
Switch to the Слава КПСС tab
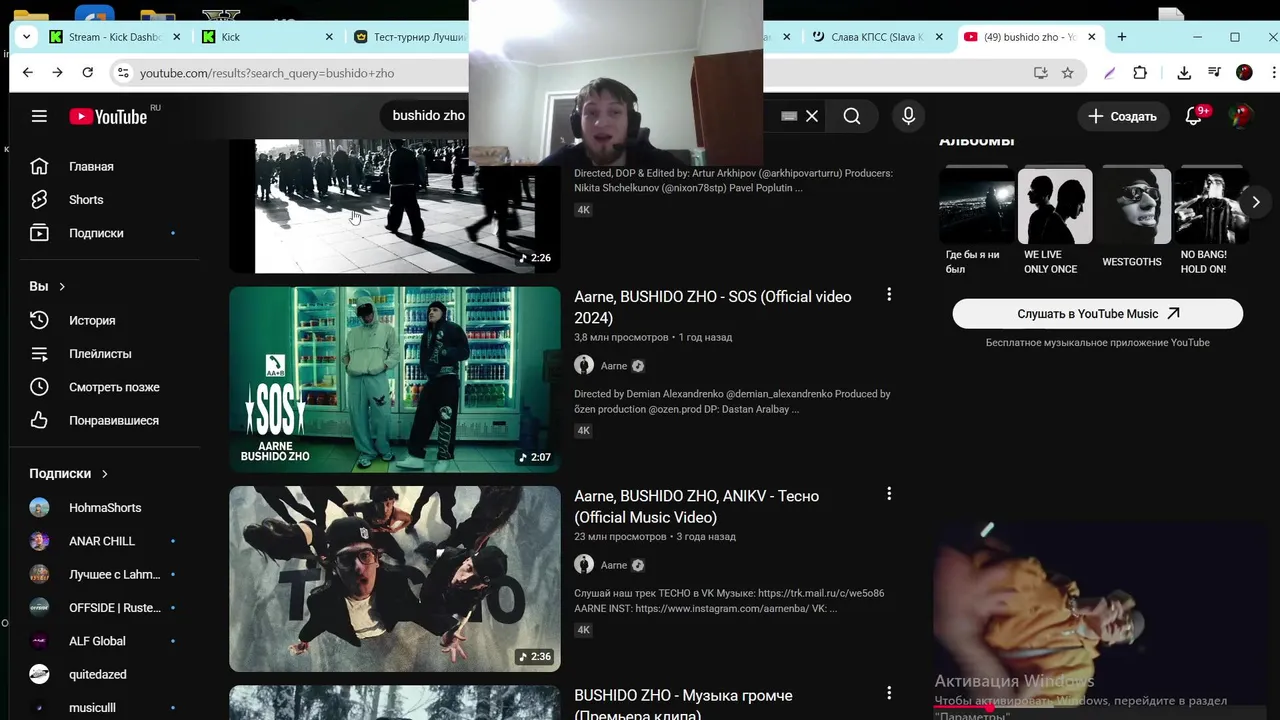(x=877, y=37)
